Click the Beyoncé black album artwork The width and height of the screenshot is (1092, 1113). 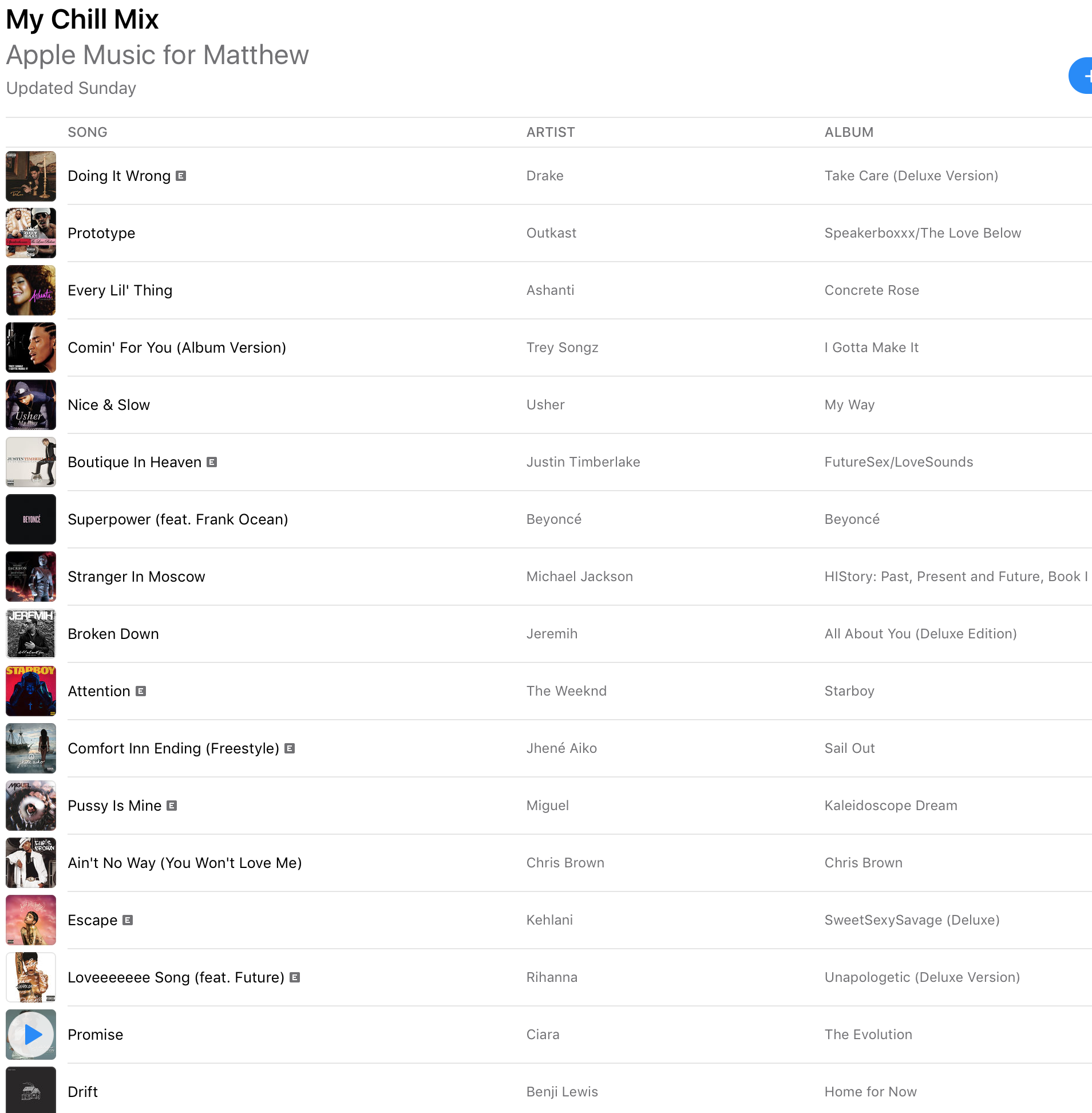[x=31, y=519]
